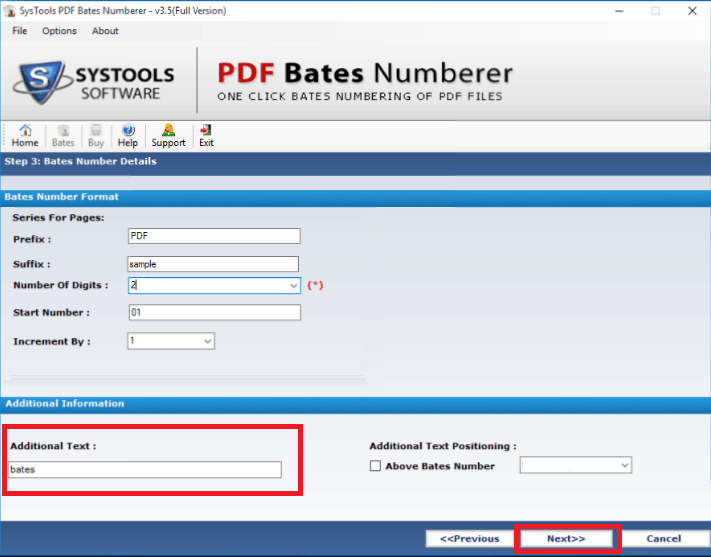The height and width of the screenshot is (557, 711).
Task: Click the SysTools Software logo
Action: (x=93, y=82)
